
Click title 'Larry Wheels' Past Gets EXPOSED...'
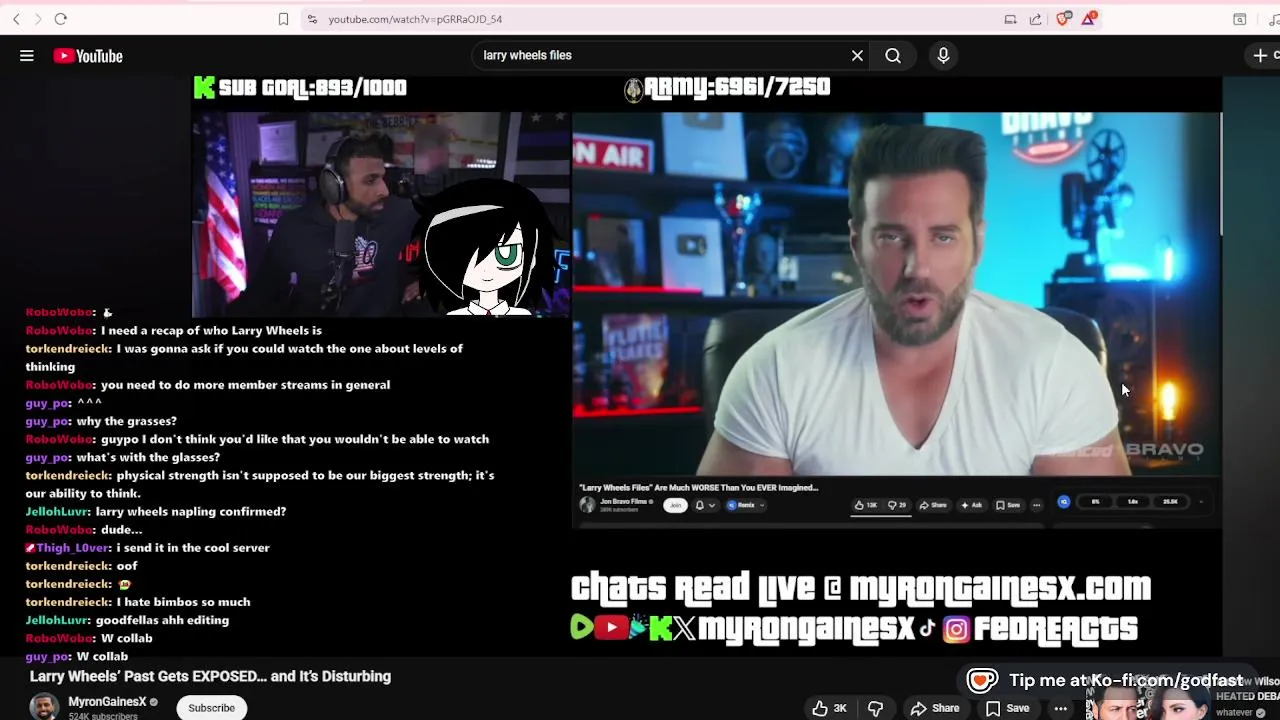210,677
